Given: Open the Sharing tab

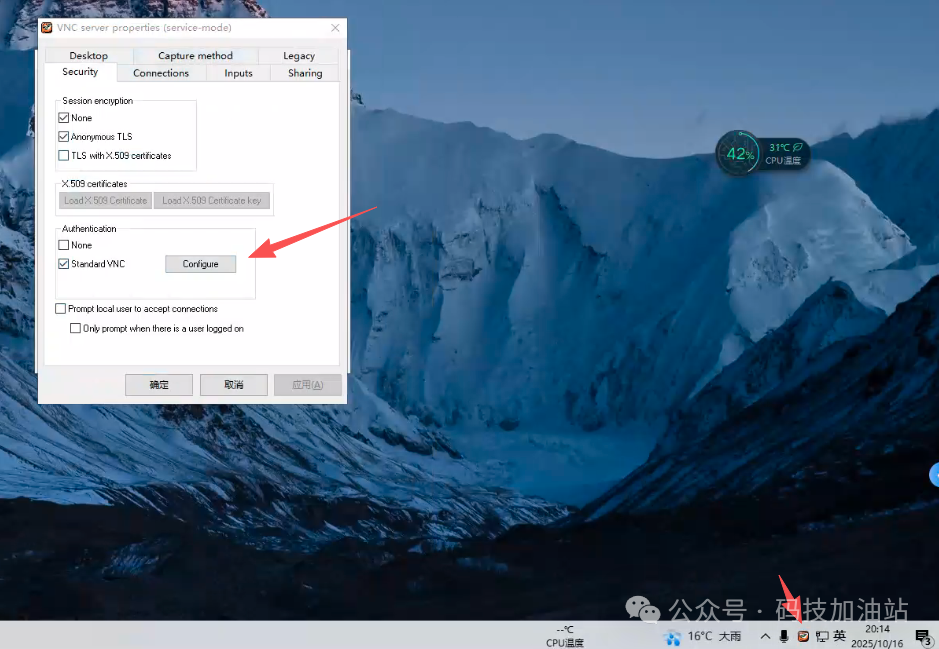Looking at the screenshot, I should [305, 73].
